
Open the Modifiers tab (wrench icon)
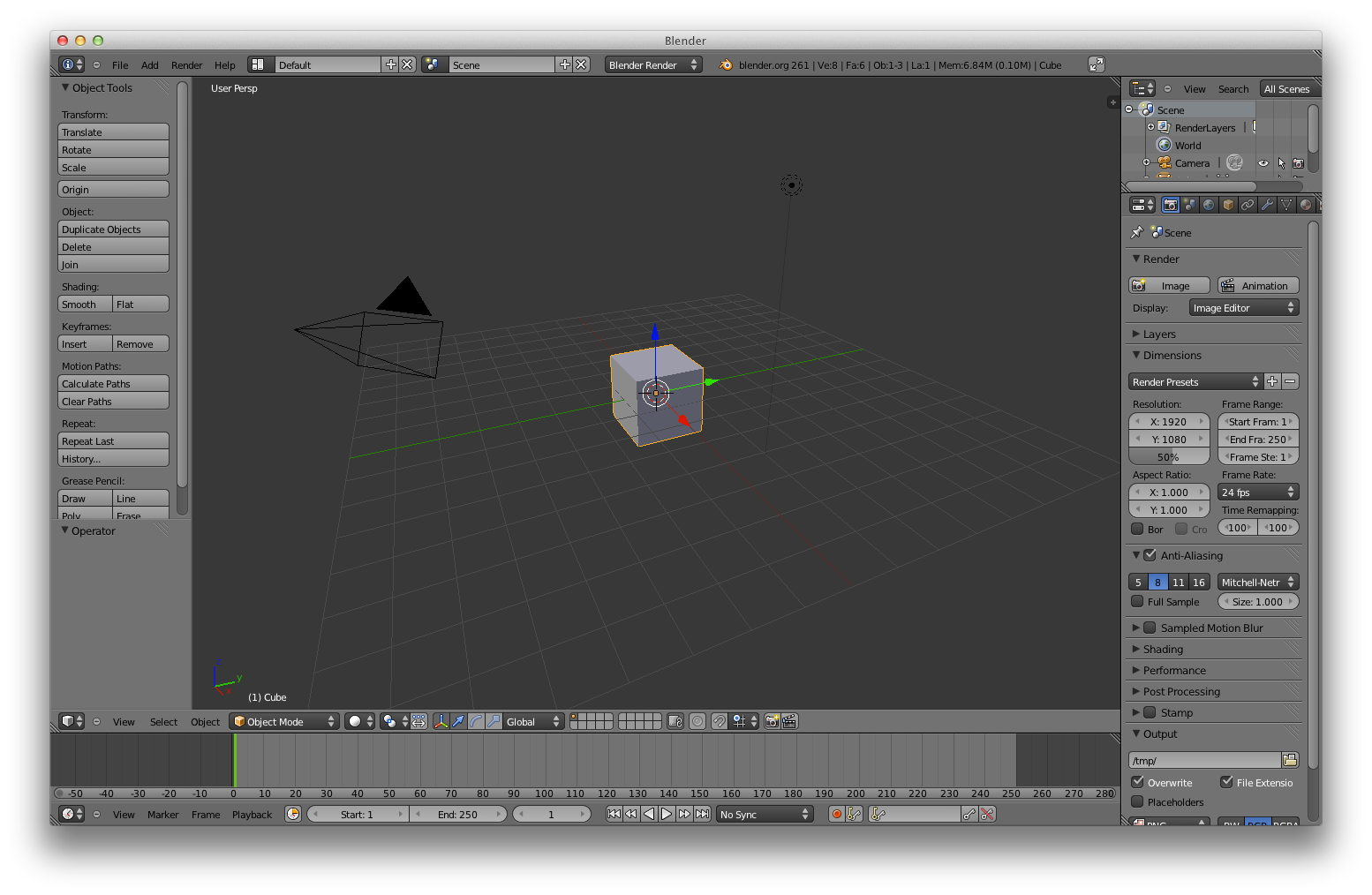coord(1267,205)
